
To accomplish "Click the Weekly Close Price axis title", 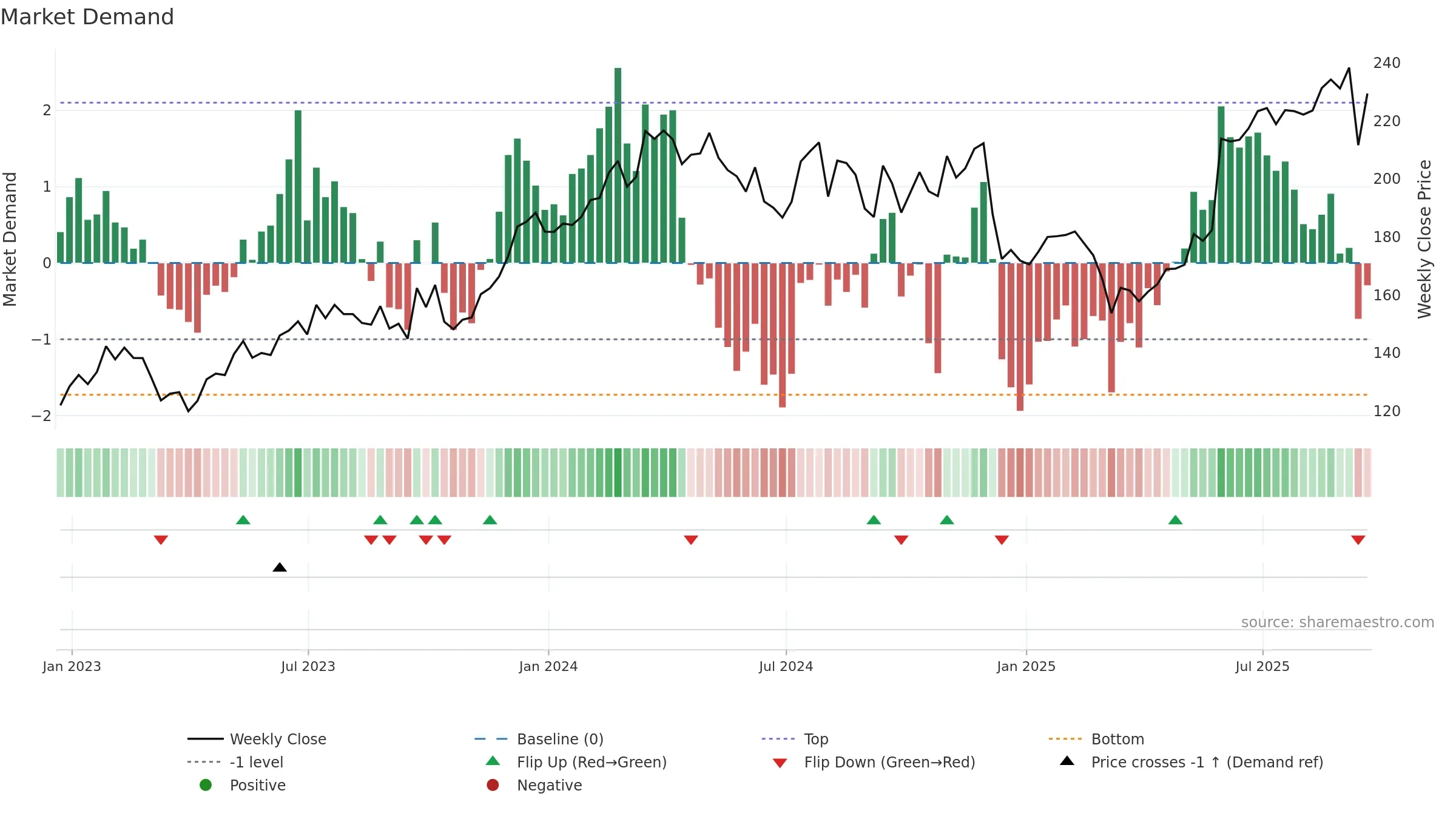I will point(1424,239).
